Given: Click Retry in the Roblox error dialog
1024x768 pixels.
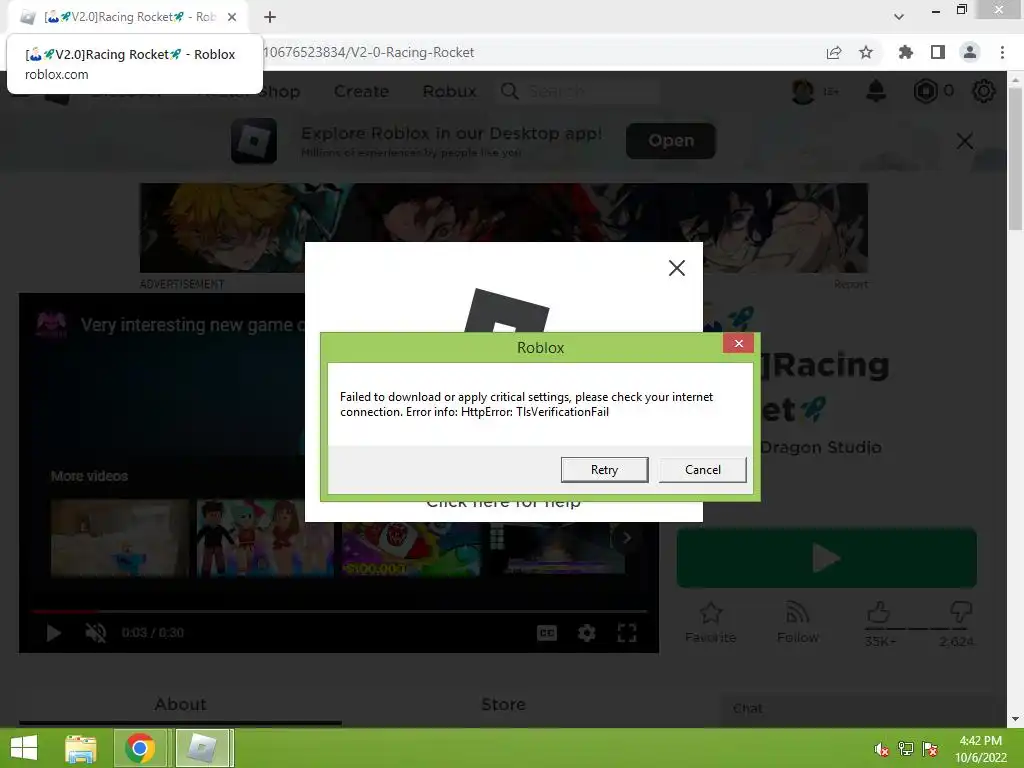Looking at the screenshot, I should [x=604, y=470].
